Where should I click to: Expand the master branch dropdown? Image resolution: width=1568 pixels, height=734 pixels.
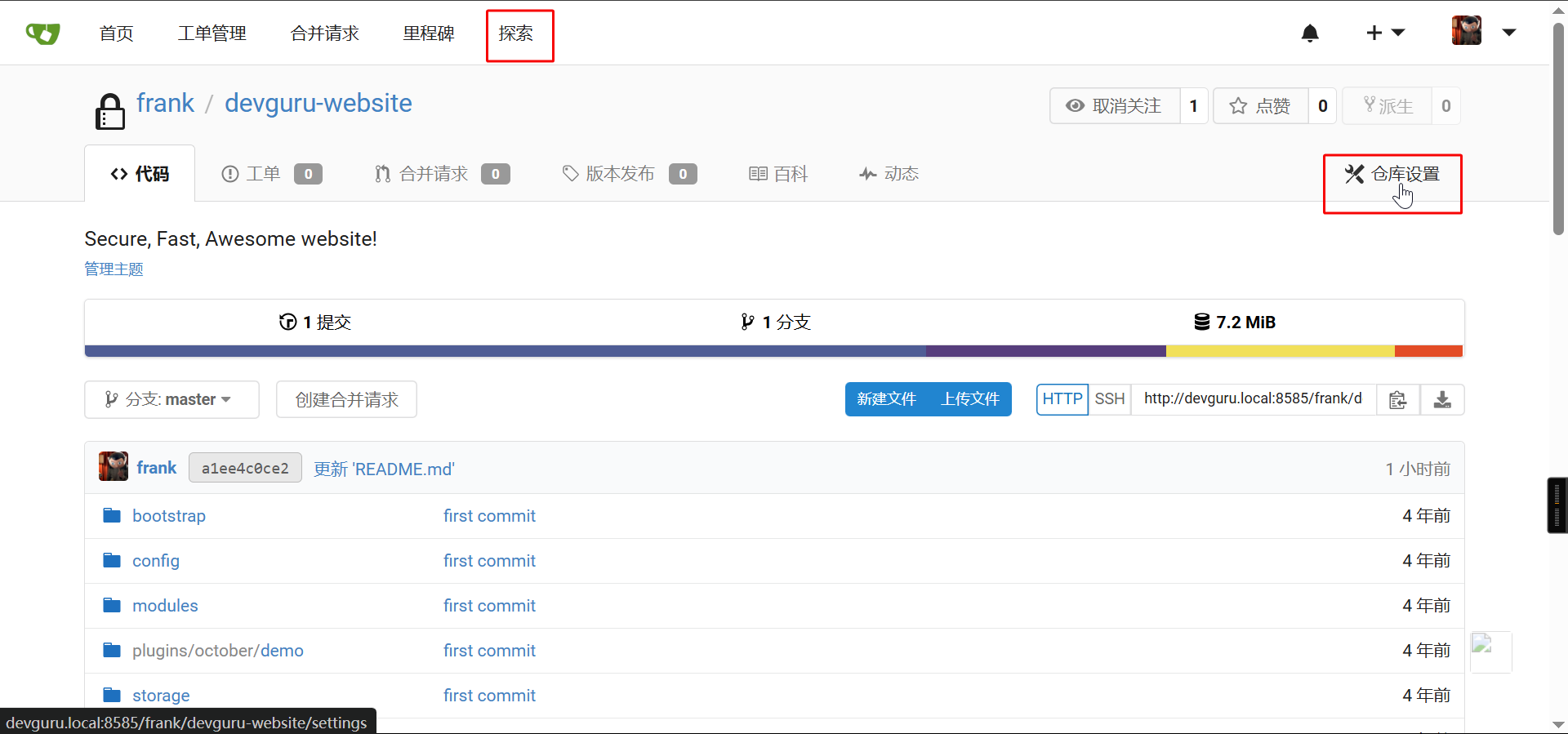[x=171, y=399]
